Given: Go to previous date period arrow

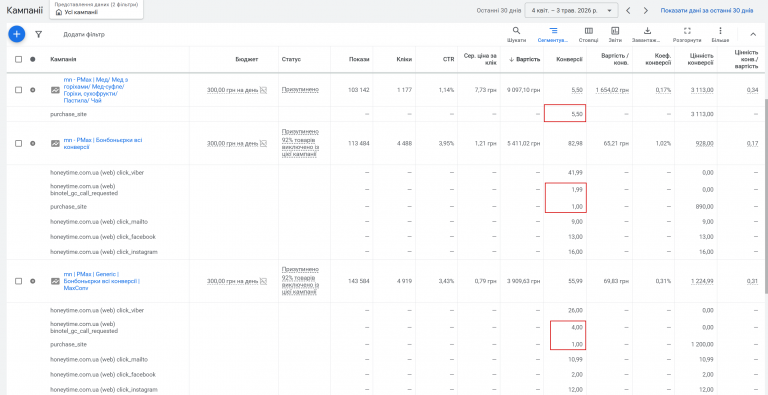Looking at the screenshot, I should tap(628, 10).
